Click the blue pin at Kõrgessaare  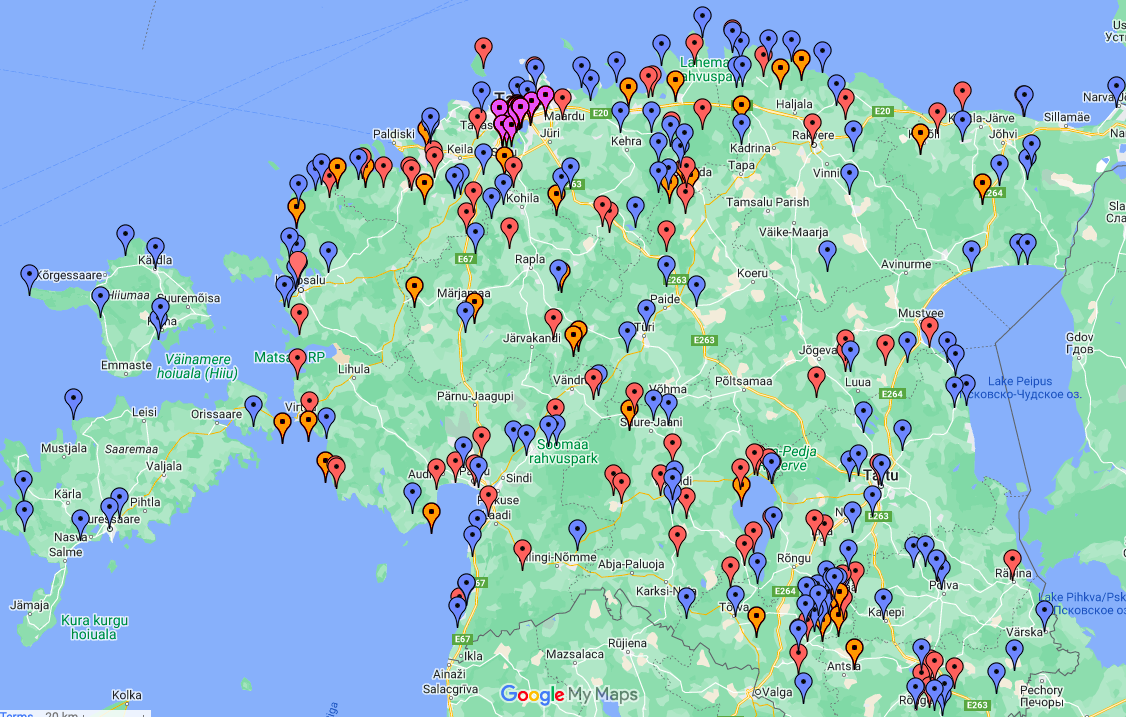[x=29, y=276]
